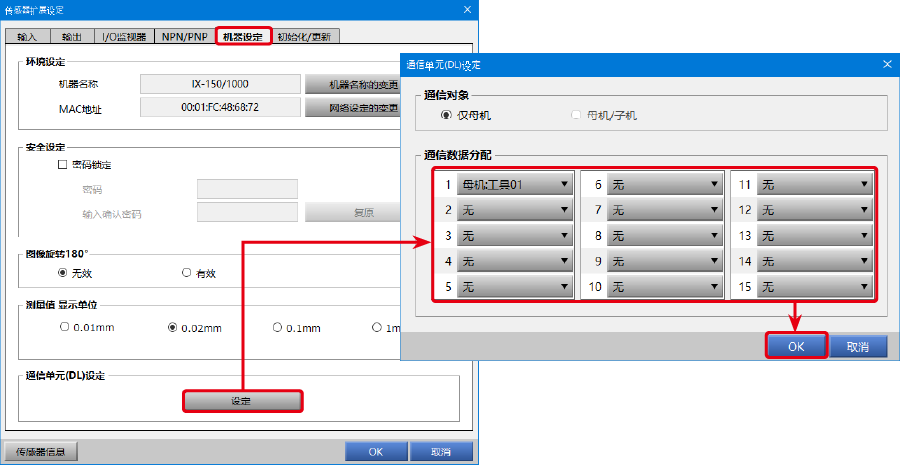900x476 pixels.
Task: Expand the dropdown for data slot 6
Action: [x=665, y=184]
